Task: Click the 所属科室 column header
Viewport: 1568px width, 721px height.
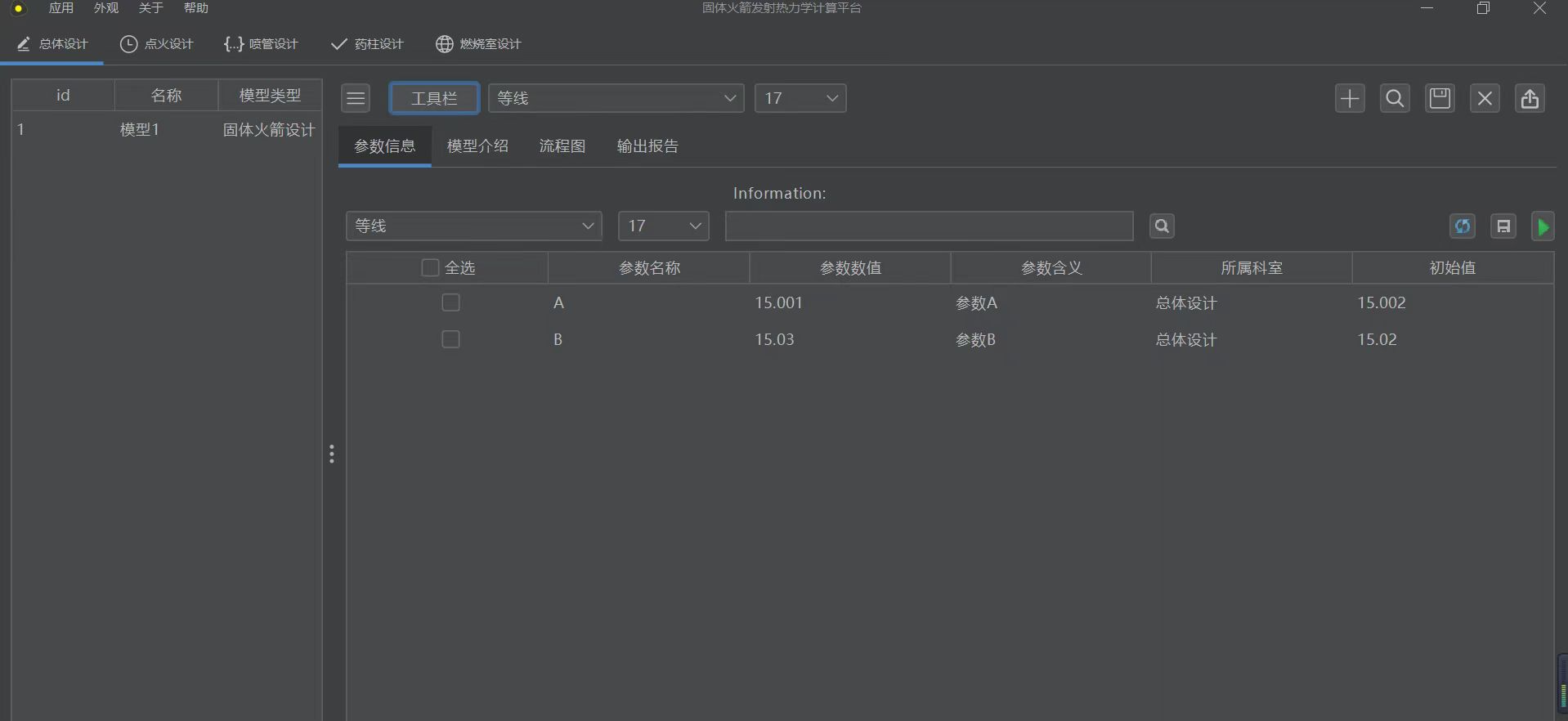Action: (1252, 267)
